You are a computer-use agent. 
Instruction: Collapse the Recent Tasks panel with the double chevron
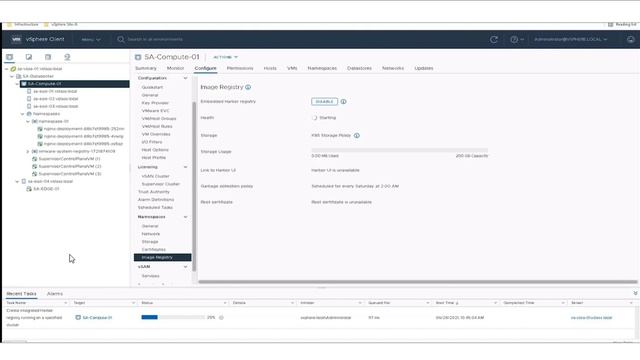coord(635,293)
